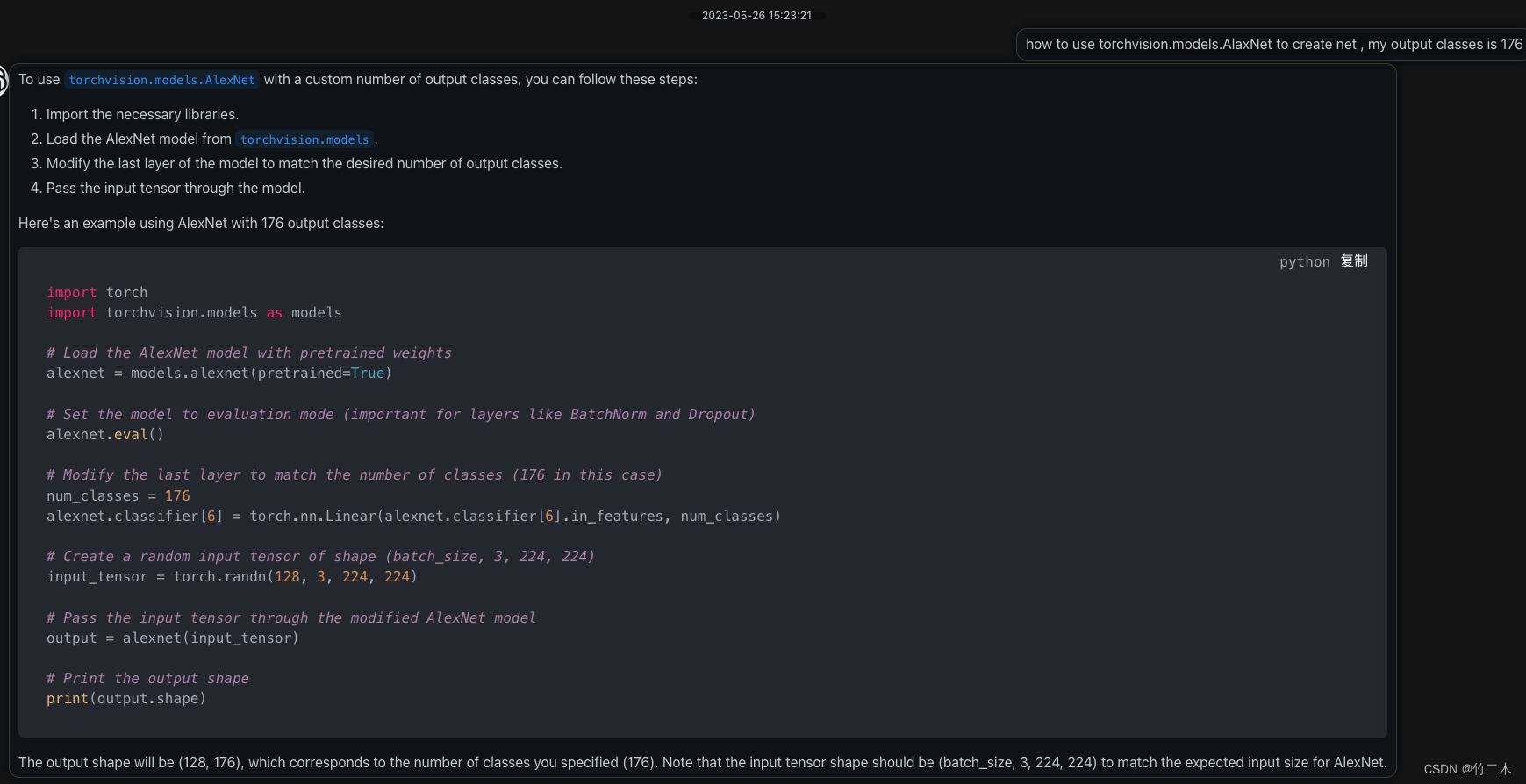The image size is (1526, 784).
Task: Click step 1 Import the necessary libraries
Action: (x=142, y=114)
